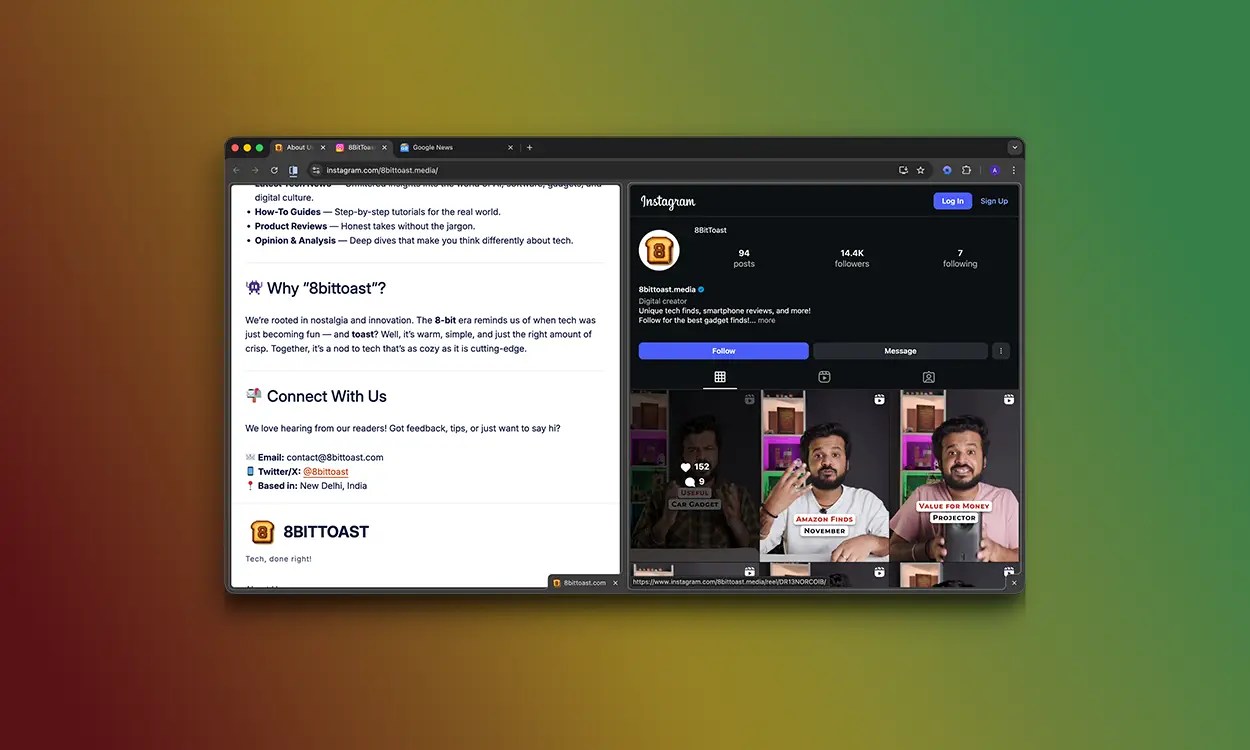Click the Instagram wordmark logo
Image resolution: width=1250 pixels, height=750 pixels.
[x=667, y=201]
